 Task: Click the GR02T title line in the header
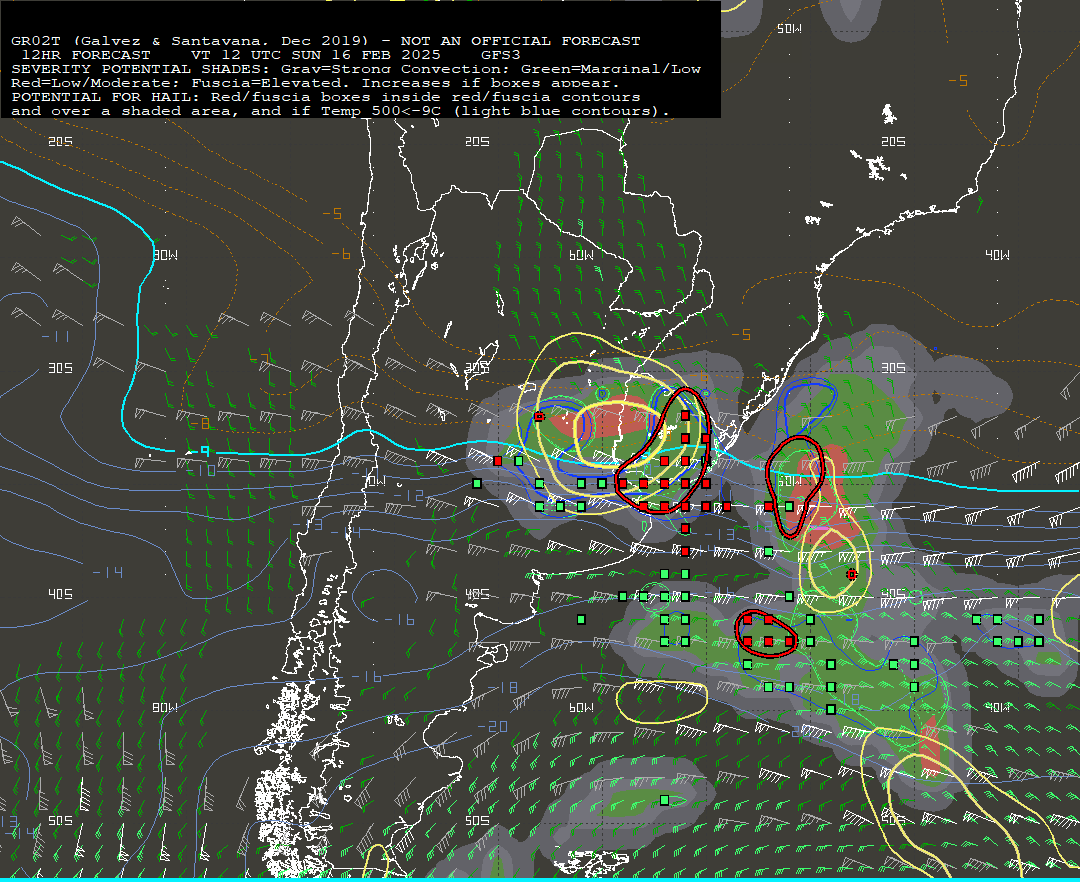[x=325, y=41]
